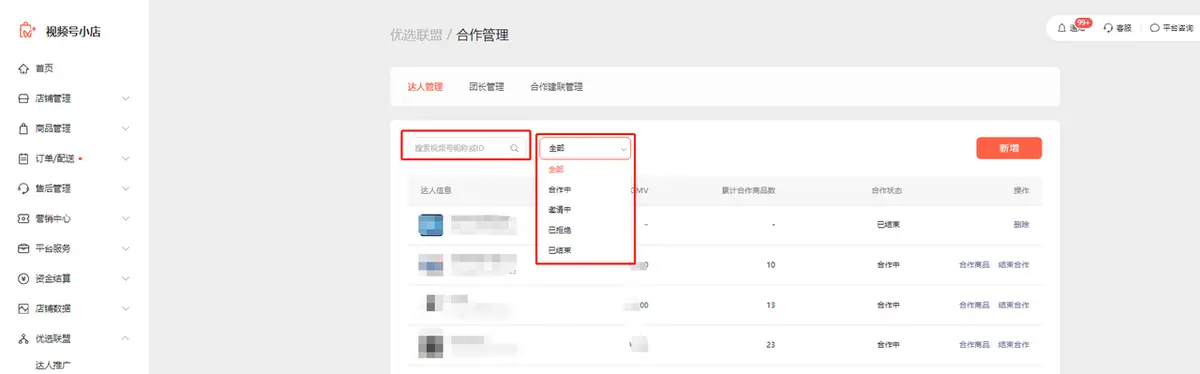
Task: Click 结束合作 in the row with 13 products
Action: click(x=1014, y=304)
